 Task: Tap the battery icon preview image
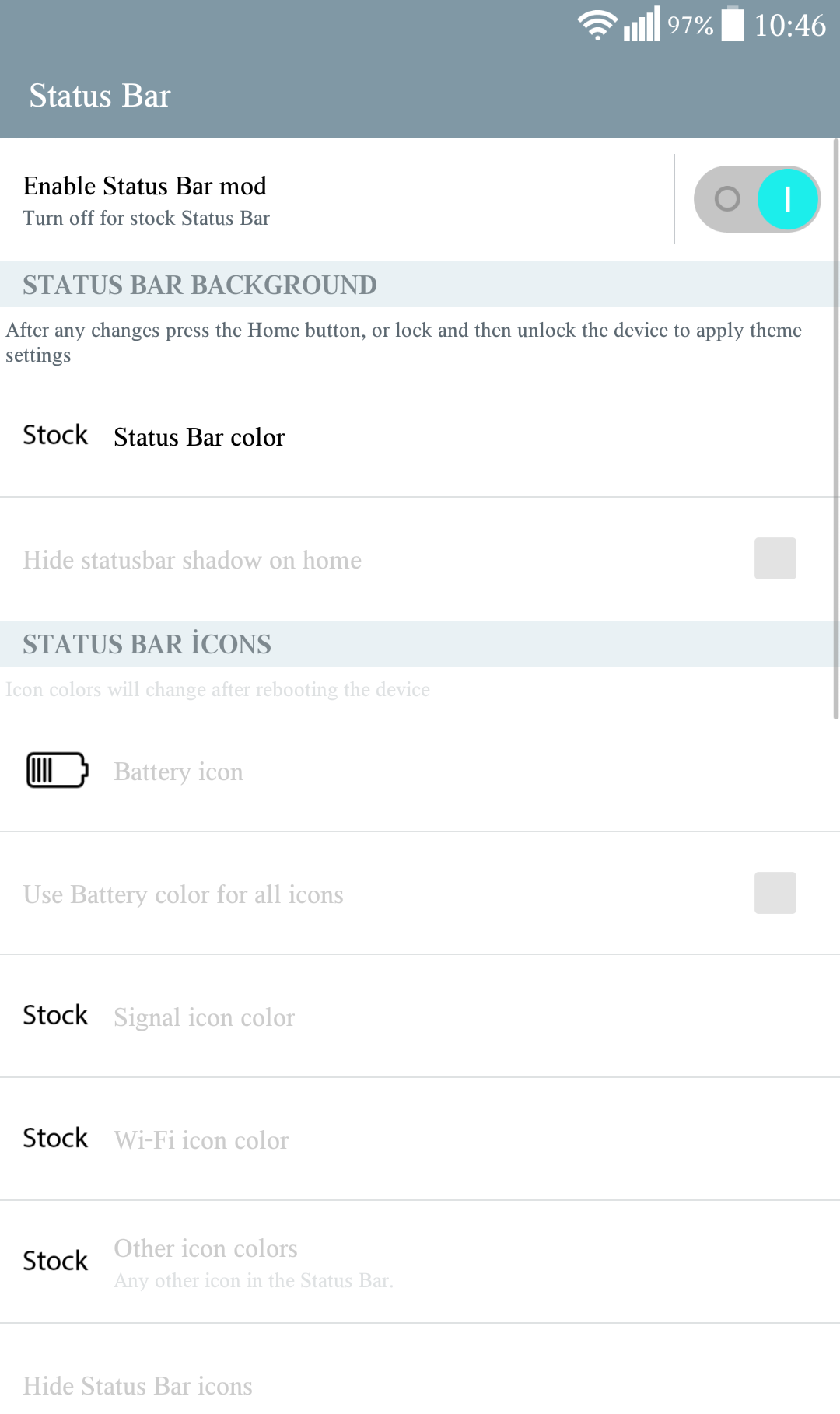click(x=57, y=770)
